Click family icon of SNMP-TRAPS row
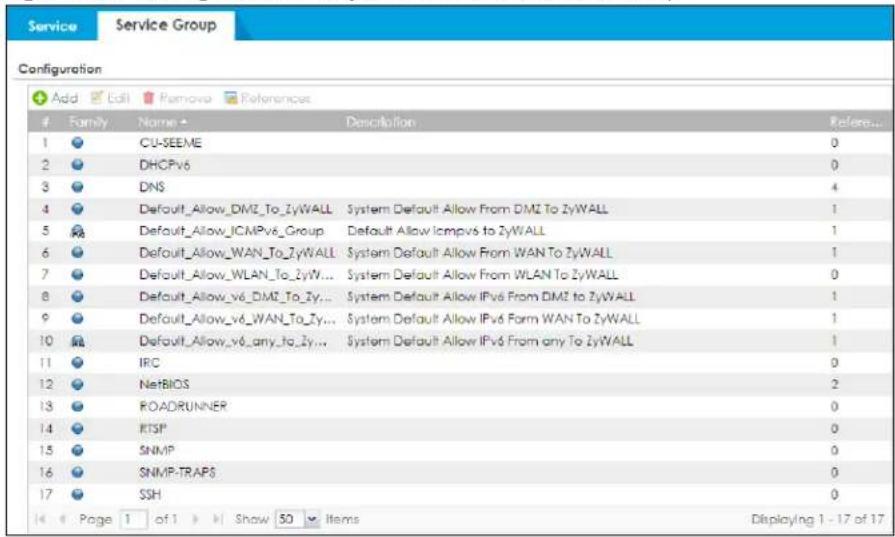Image resolution: width=895 pixels, height=537 pixels. click(x=78, y=473)
